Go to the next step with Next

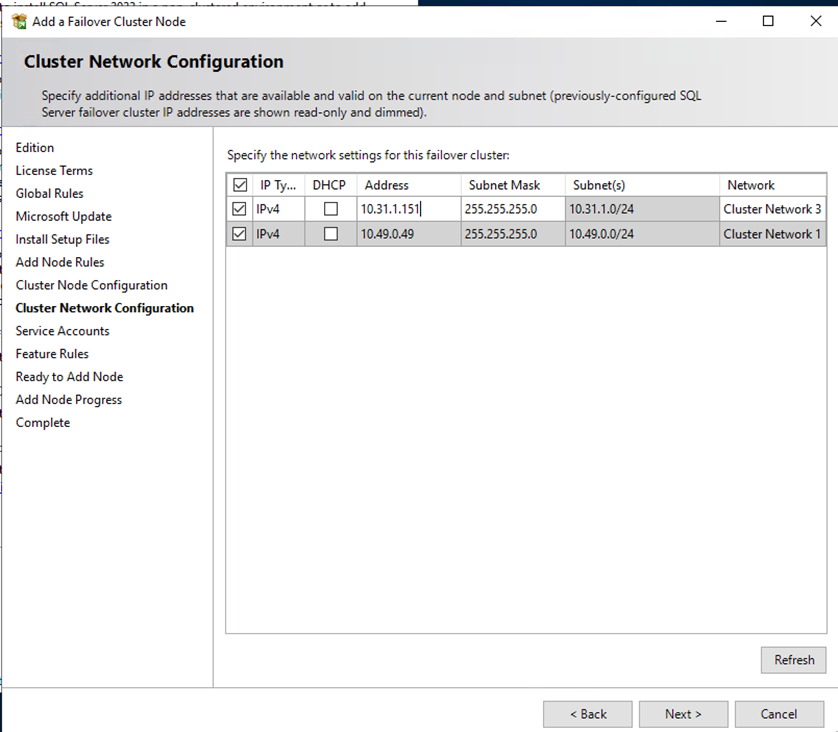click(683, 714)
